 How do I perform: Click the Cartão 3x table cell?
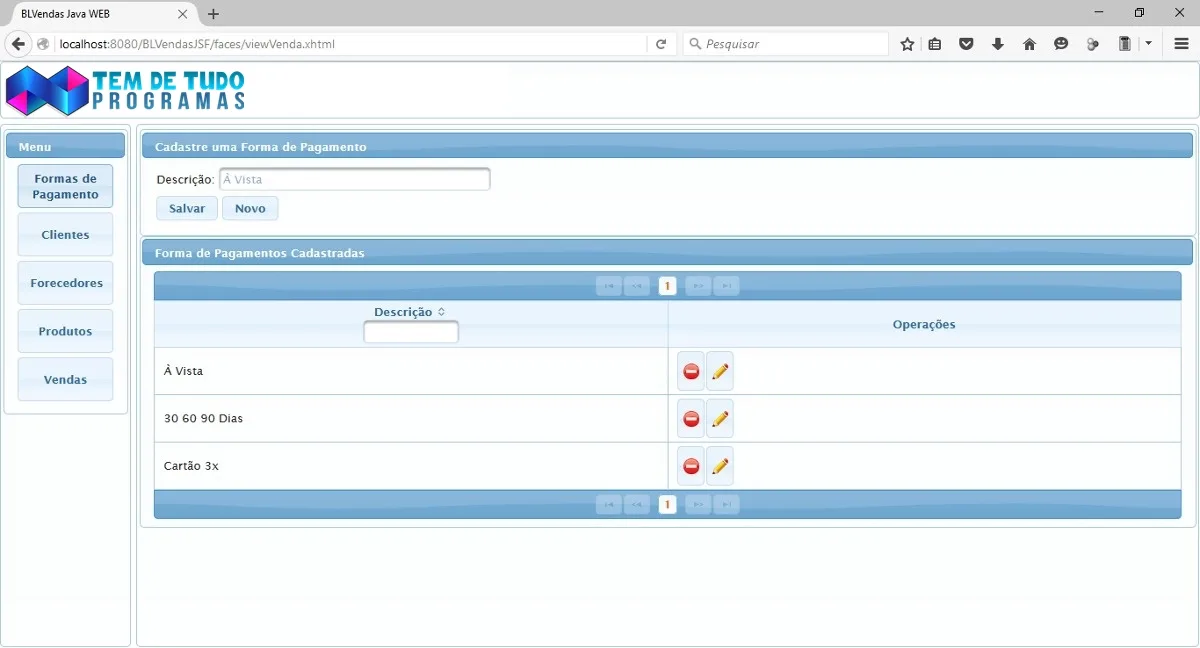(411, 466)
